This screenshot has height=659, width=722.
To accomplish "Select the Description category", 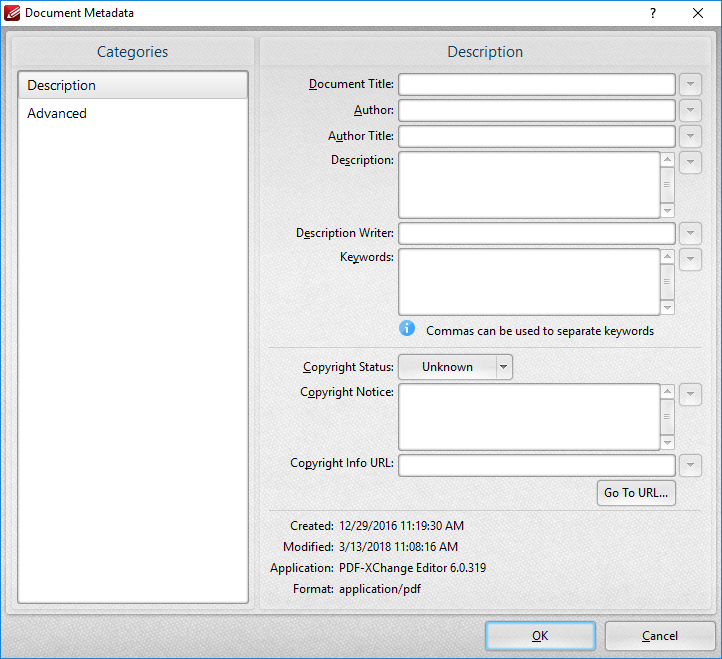I will tap(133, 85).
